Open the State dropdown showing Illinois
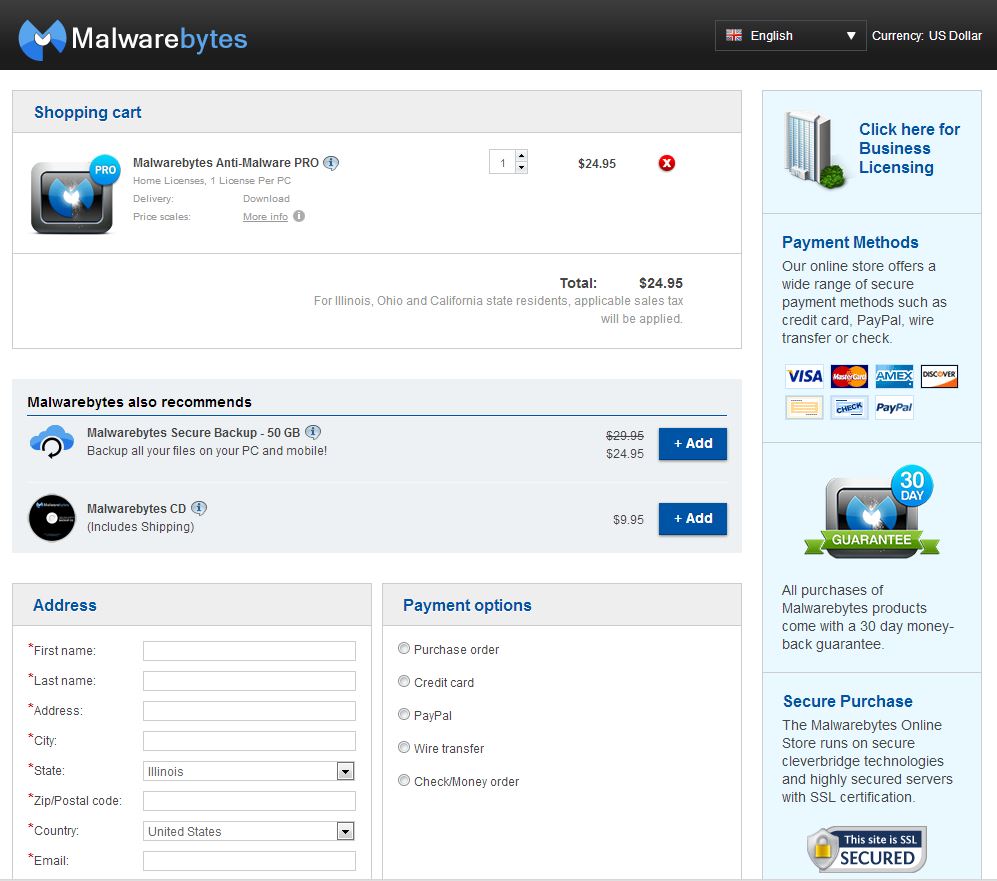The image size is (997, 881). pos(249,771)
